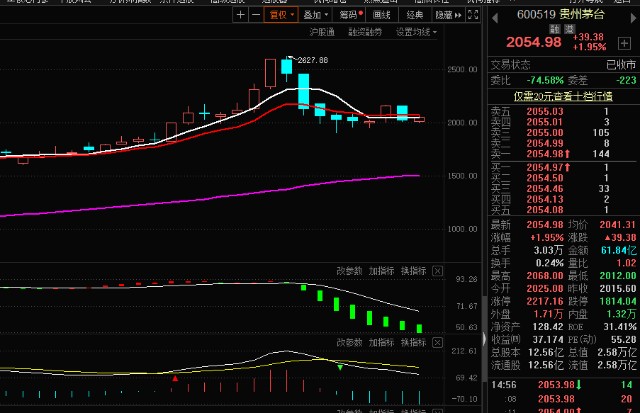Select the 画线 drawing tab
Viewport: 640px width, 413px height.
tap(381, 15)
